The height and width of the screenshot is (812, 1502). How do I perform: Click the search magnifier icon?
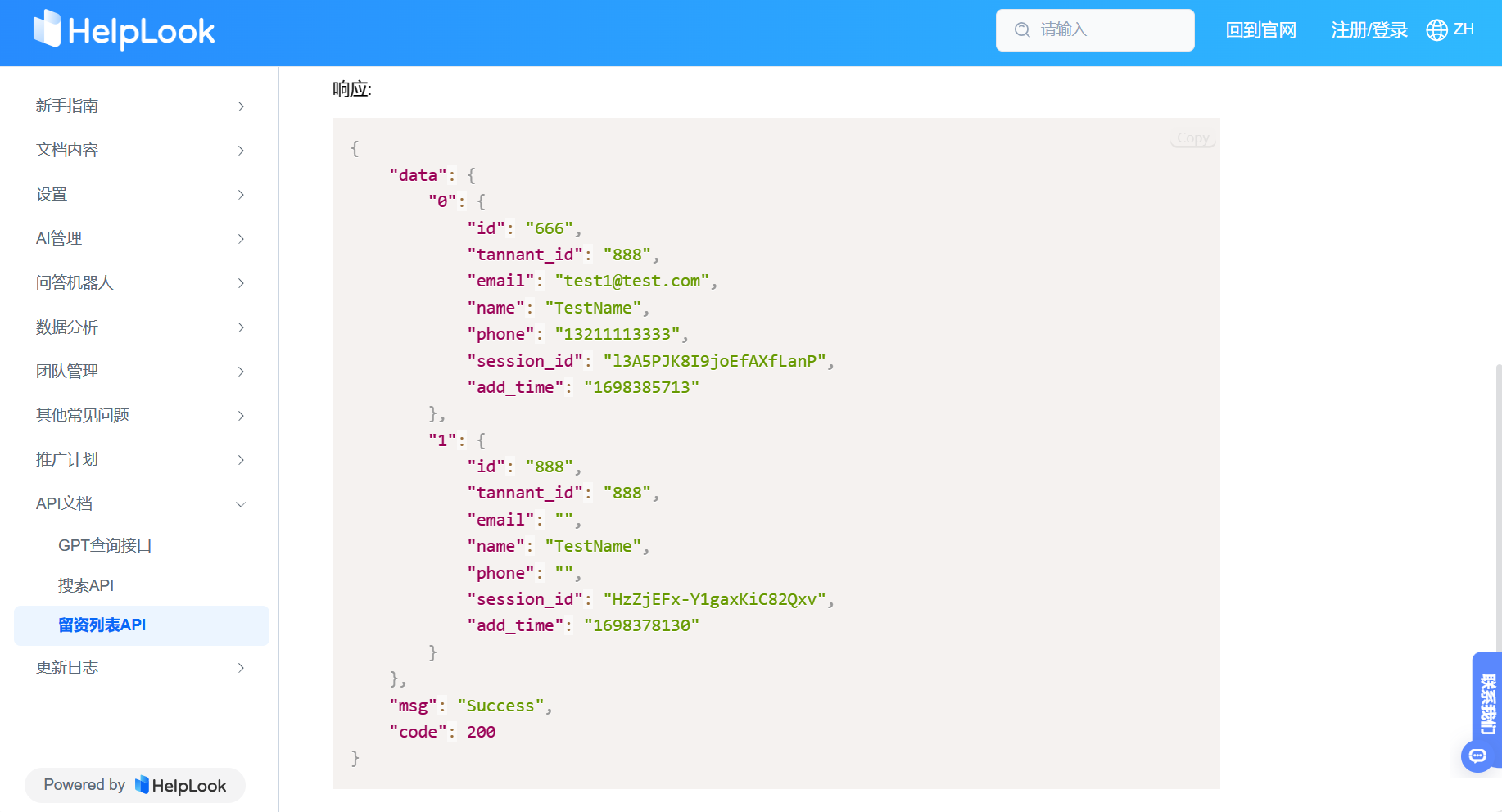[x=1022, y=30]
